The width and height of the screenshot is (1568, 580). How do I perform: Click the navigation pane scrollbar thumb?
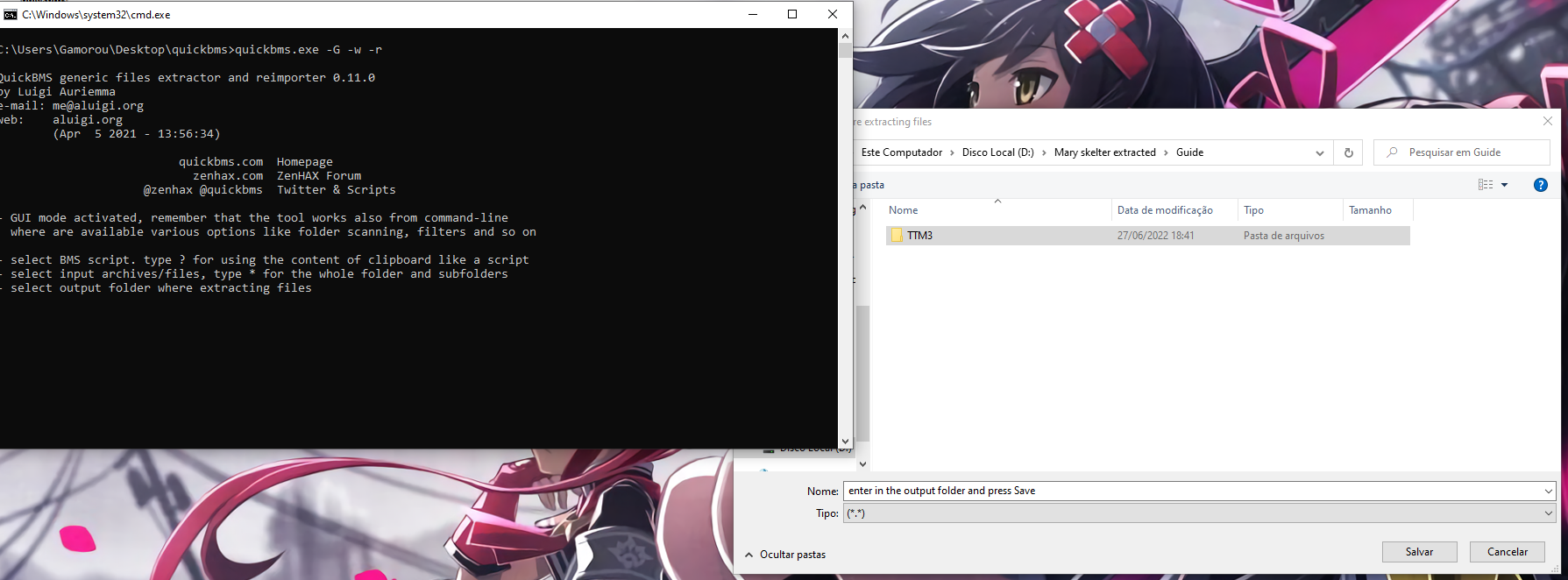862,373
